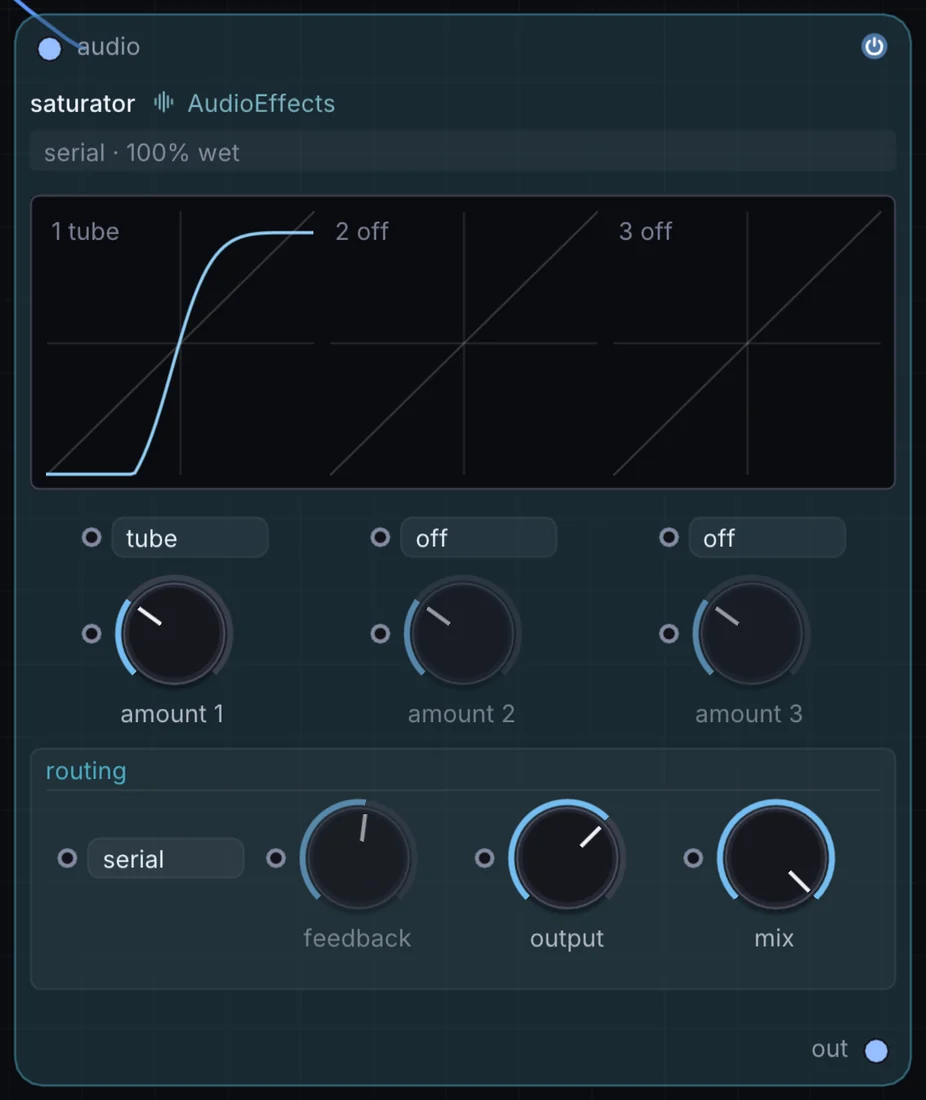Click the modulation port beside stage 2 dropdown
The height and width of the screenshot is (1100, 926).
380,537
